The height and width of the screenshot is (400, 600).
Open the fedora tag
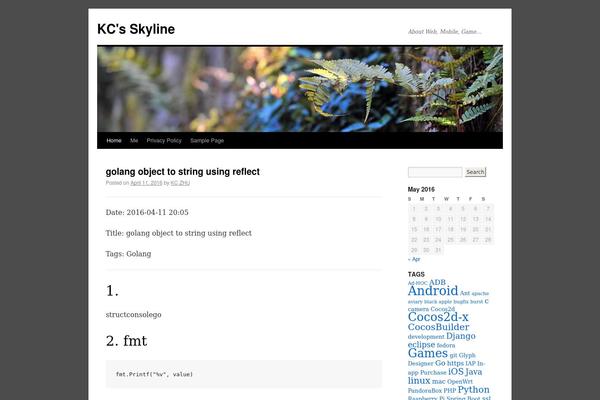tap(446, 345)
